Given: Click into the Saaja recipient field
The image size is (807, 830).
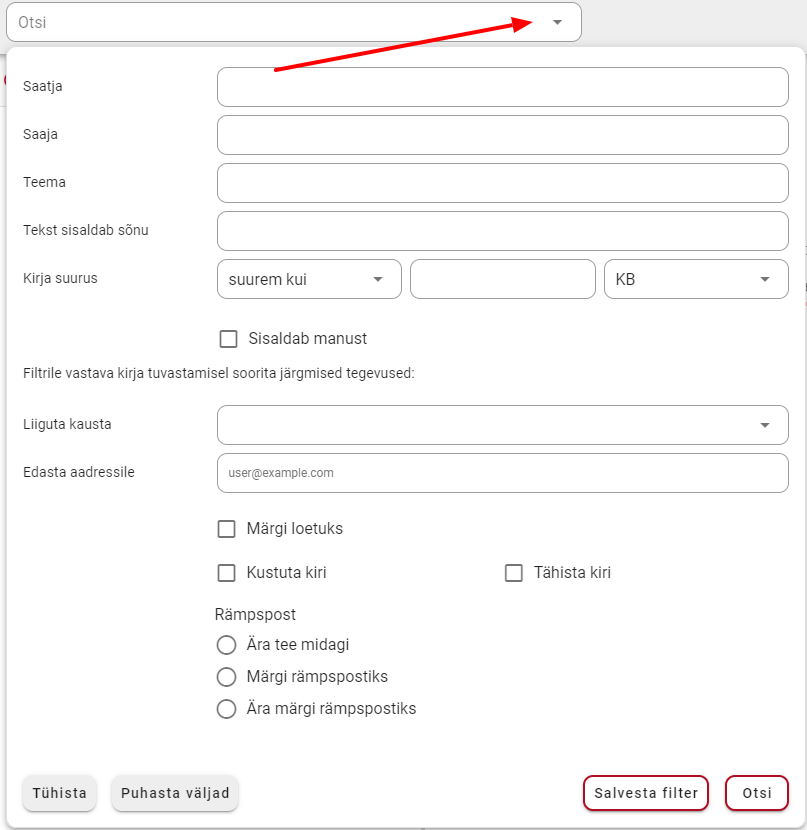Looking at the screenshot, I should [503, 135].
